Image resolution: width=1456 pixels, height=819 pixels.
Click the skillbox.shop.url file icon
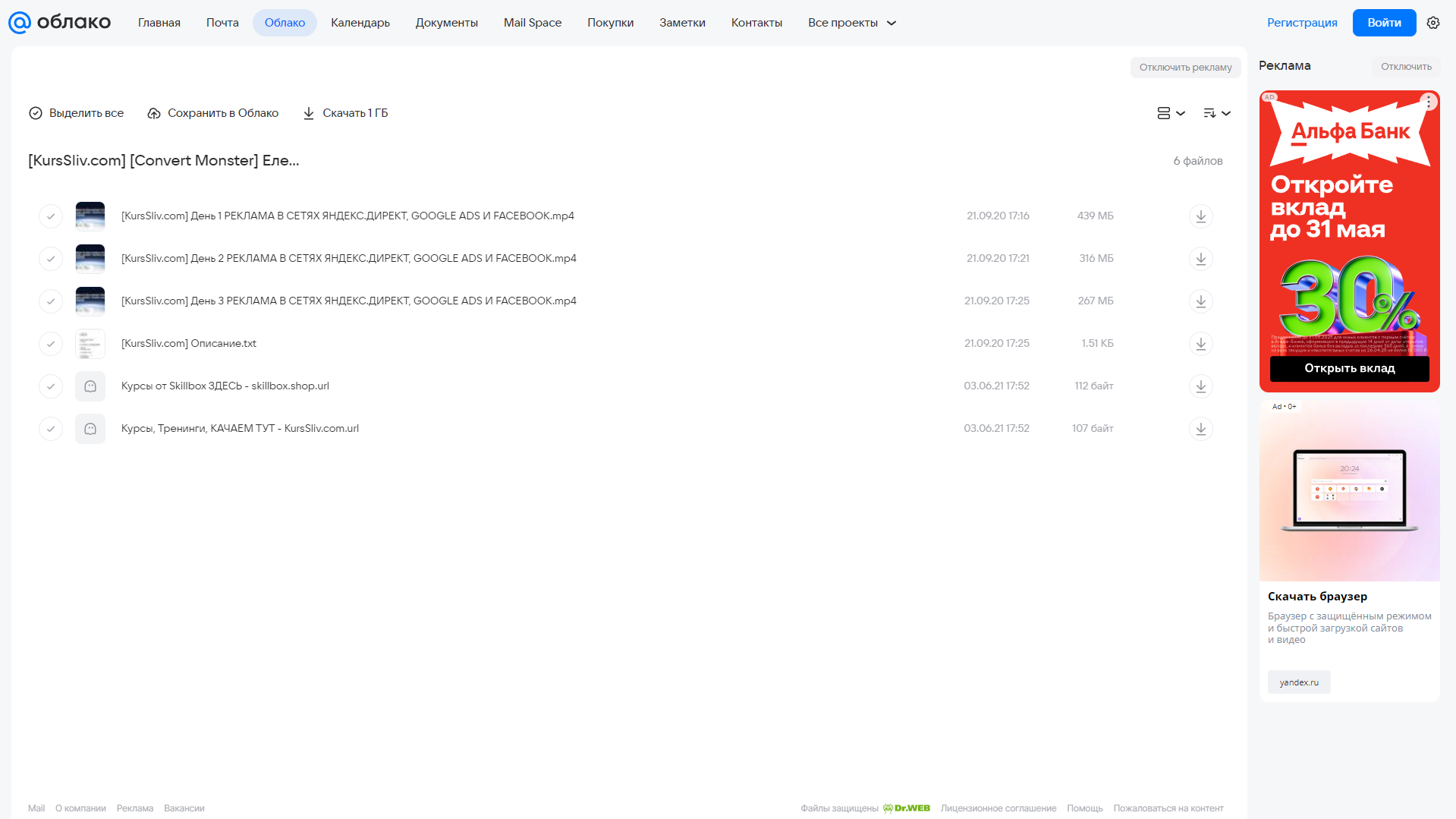[90, 386]
